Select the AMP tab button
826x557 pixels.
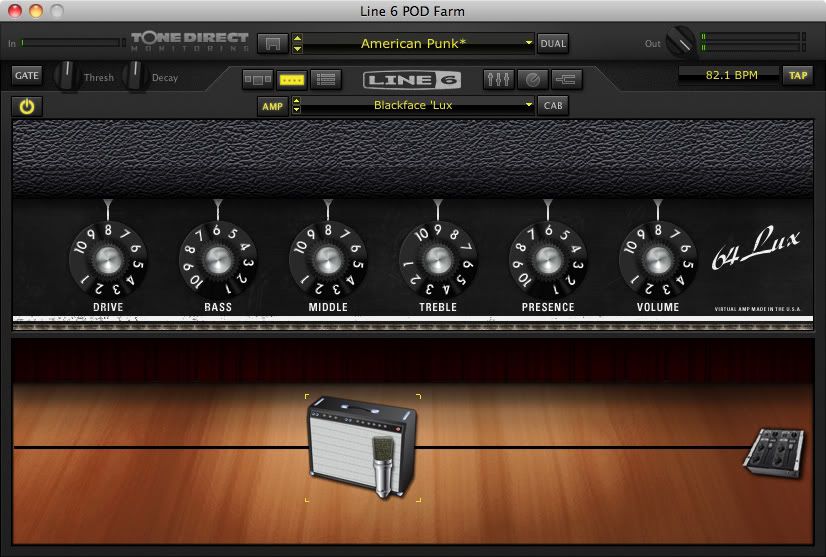pos(272,106)
